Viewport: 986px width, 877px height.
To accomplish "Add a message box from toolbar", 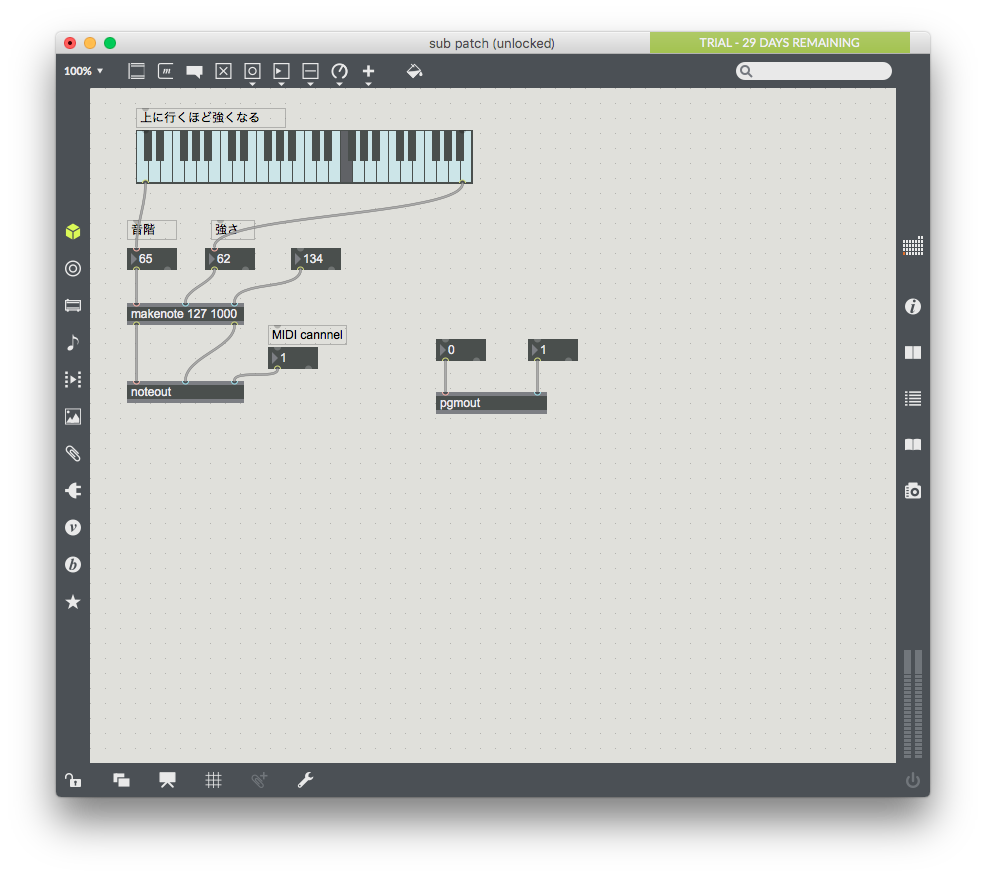I will tap(165, 71).
